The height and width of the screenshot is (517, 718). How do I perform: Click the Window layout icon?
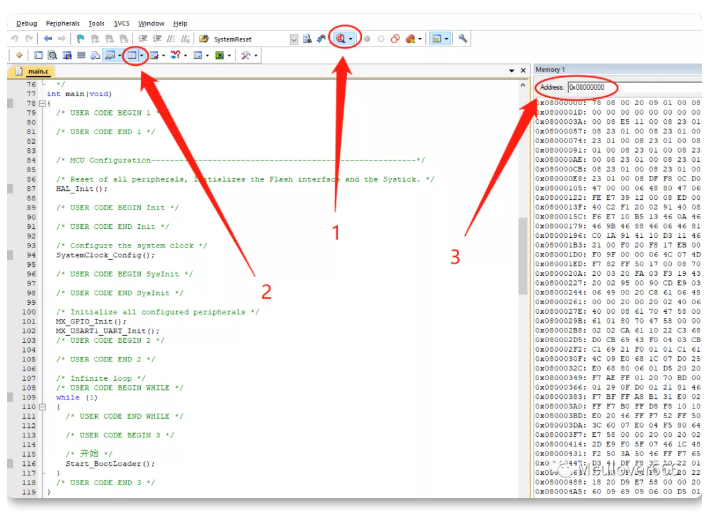tap(437, 39)
